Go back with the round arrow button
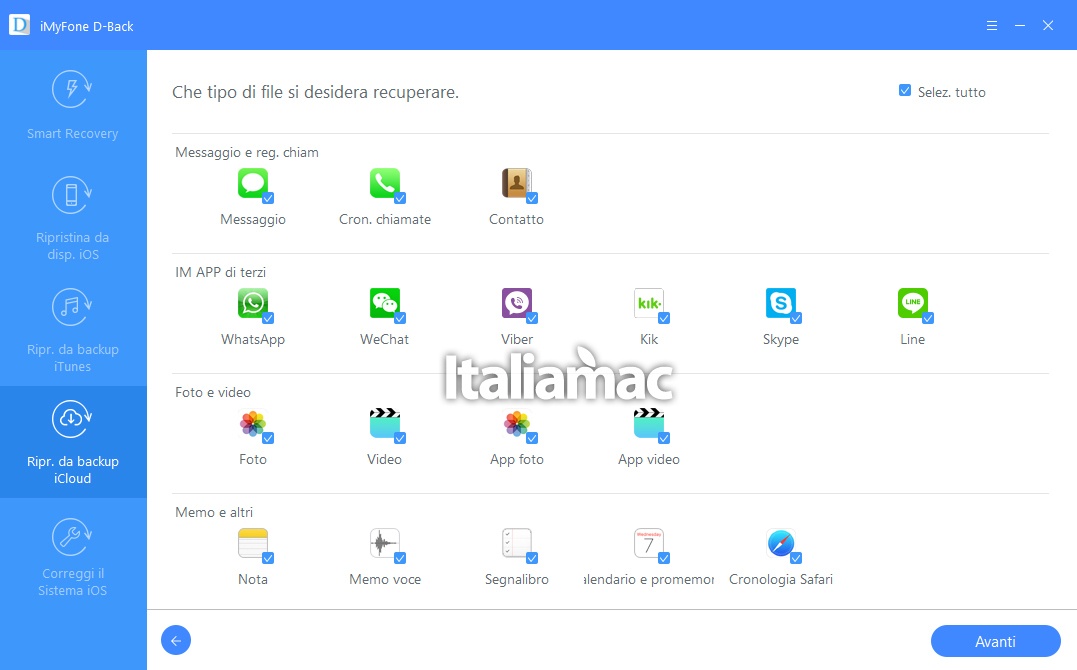The image size is (1077, 670). tap(176, 640)
